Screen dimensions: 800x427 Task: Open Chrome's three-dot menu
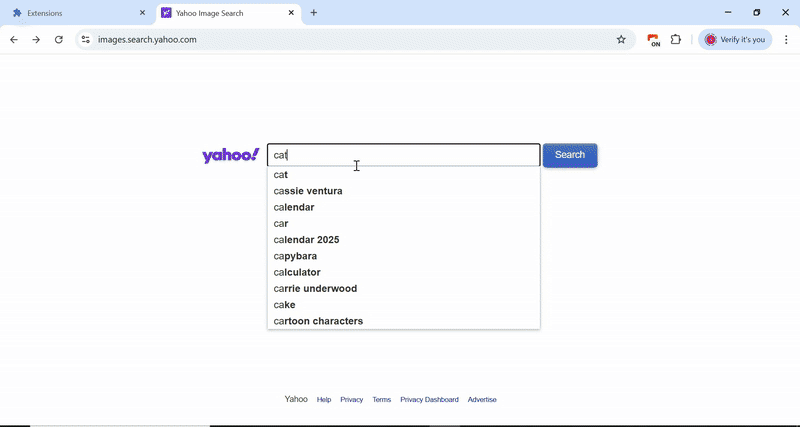[x=787, y=40]
